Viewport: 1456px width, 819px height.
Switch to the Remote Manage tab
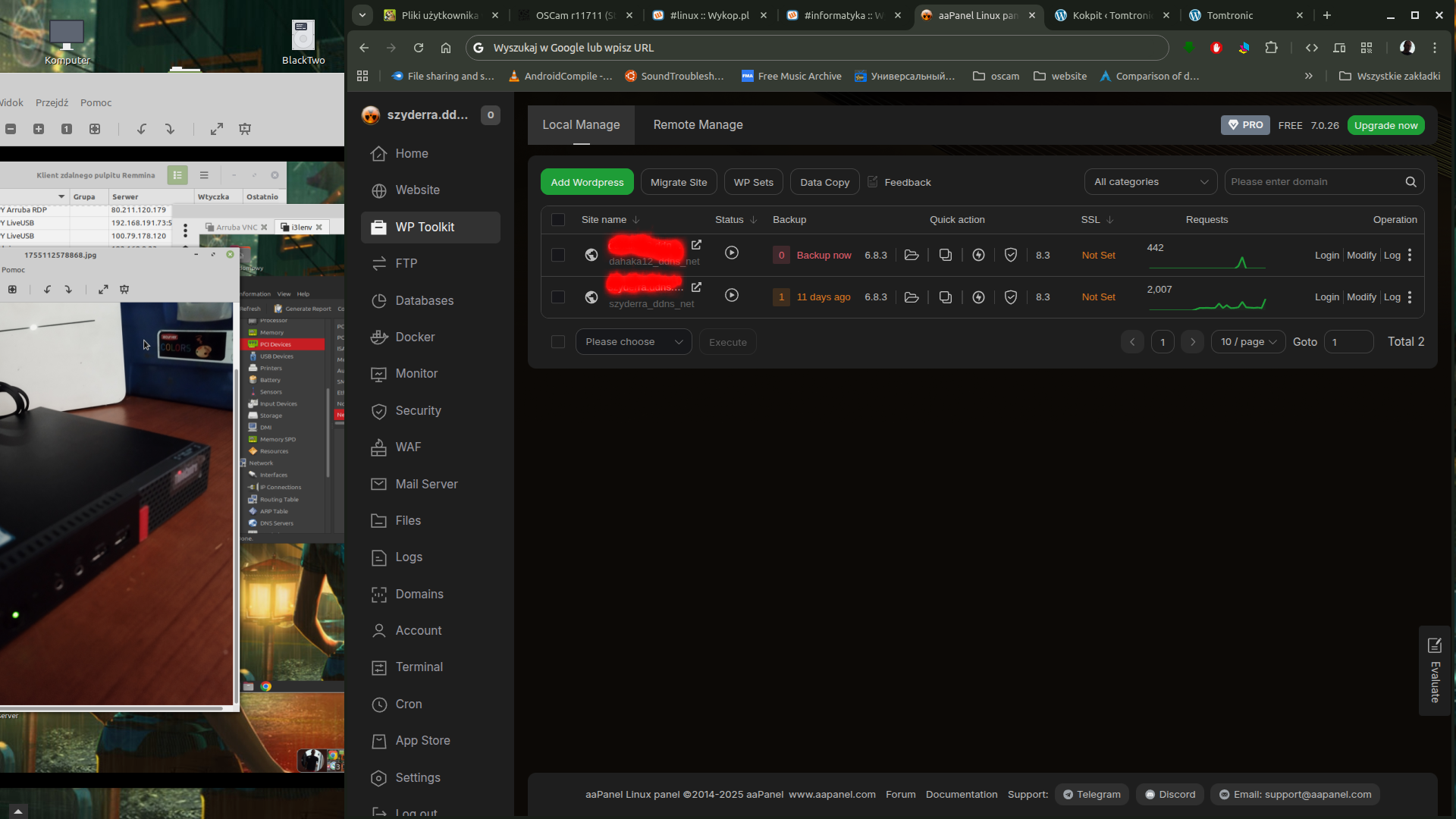tap(698, 125)
